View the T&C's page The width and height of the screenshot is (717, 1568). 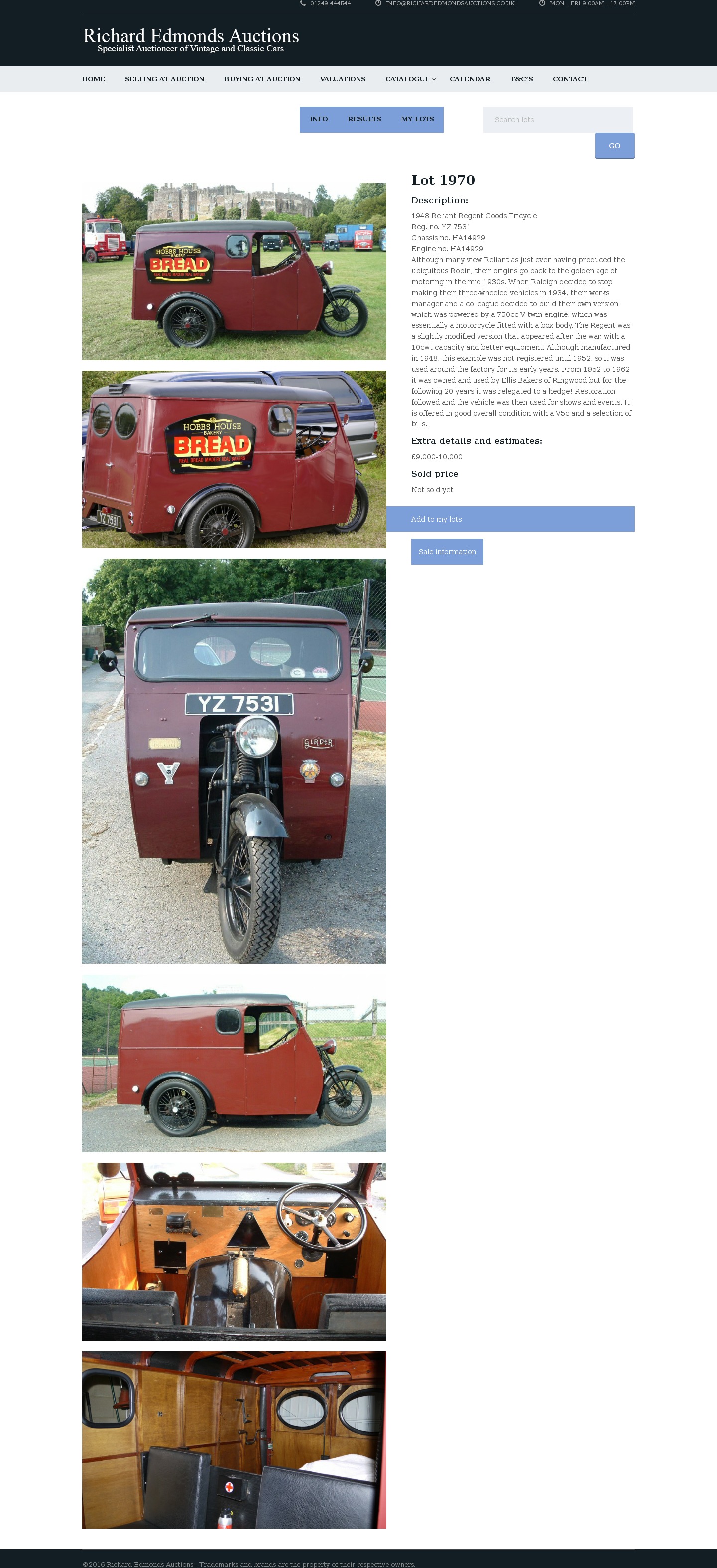[521, 79]
